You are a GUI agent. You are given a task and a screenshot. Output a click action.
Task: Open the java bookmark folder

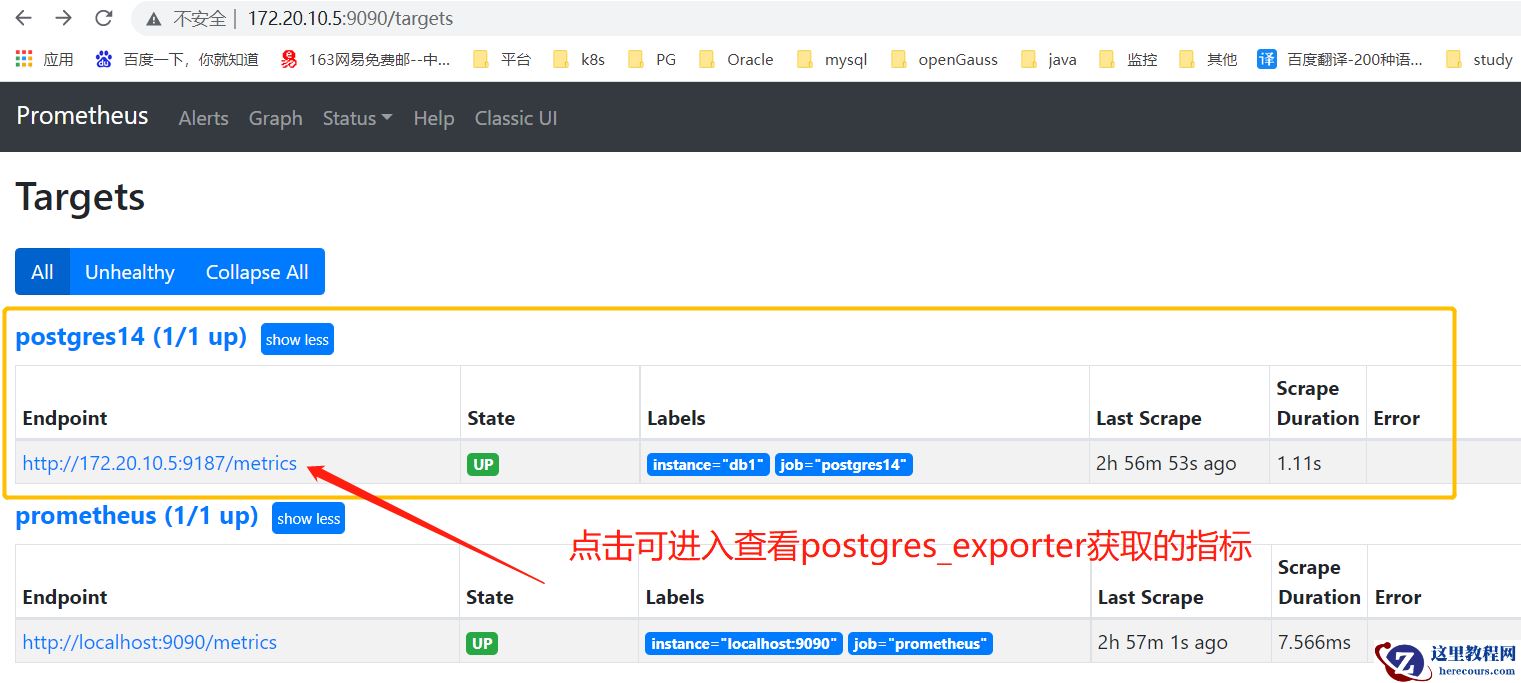pyautogui.click(x=1049, y=59)
